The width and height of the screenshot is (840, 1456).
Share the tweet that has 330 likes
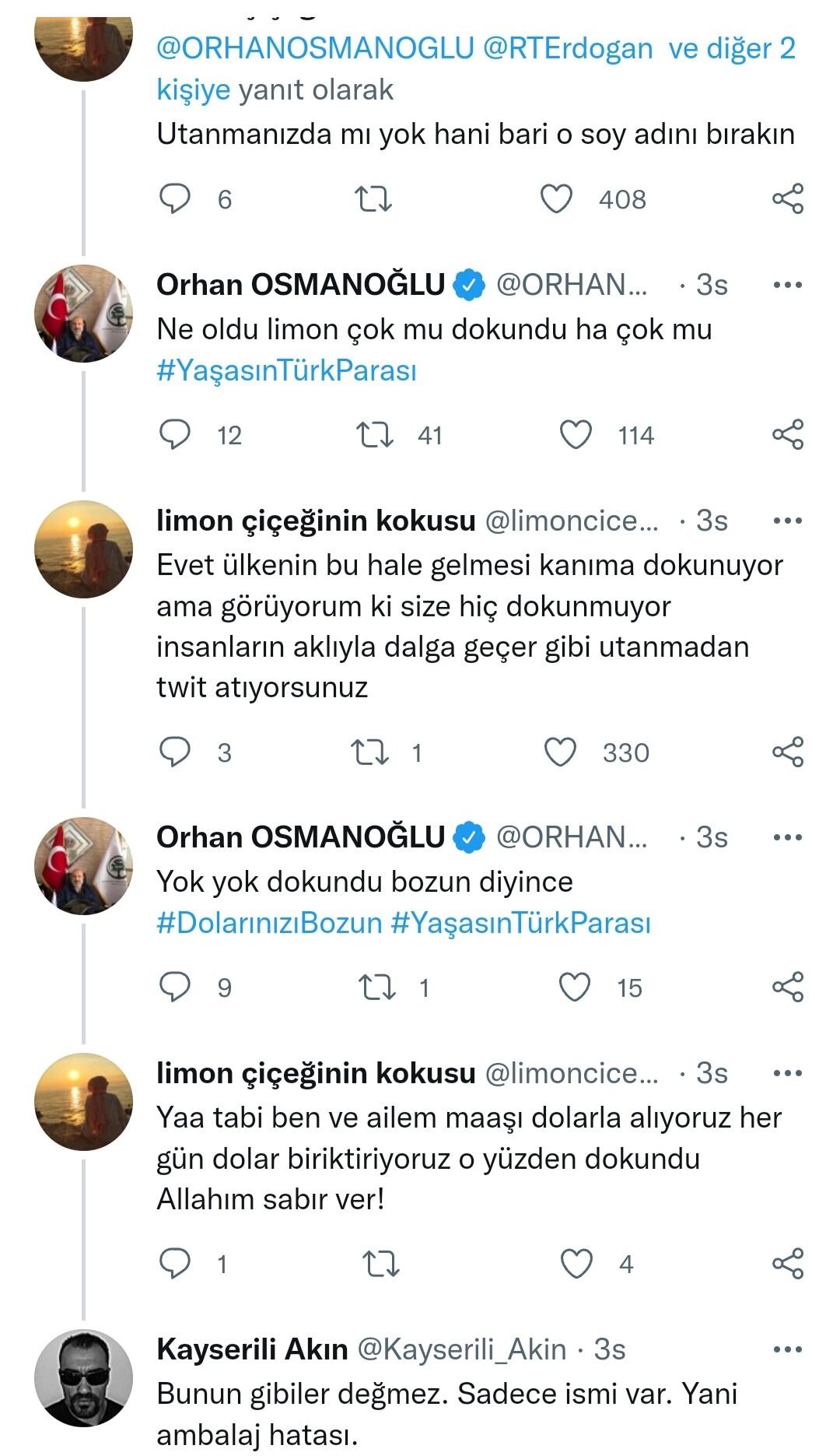tap(788, 753)
